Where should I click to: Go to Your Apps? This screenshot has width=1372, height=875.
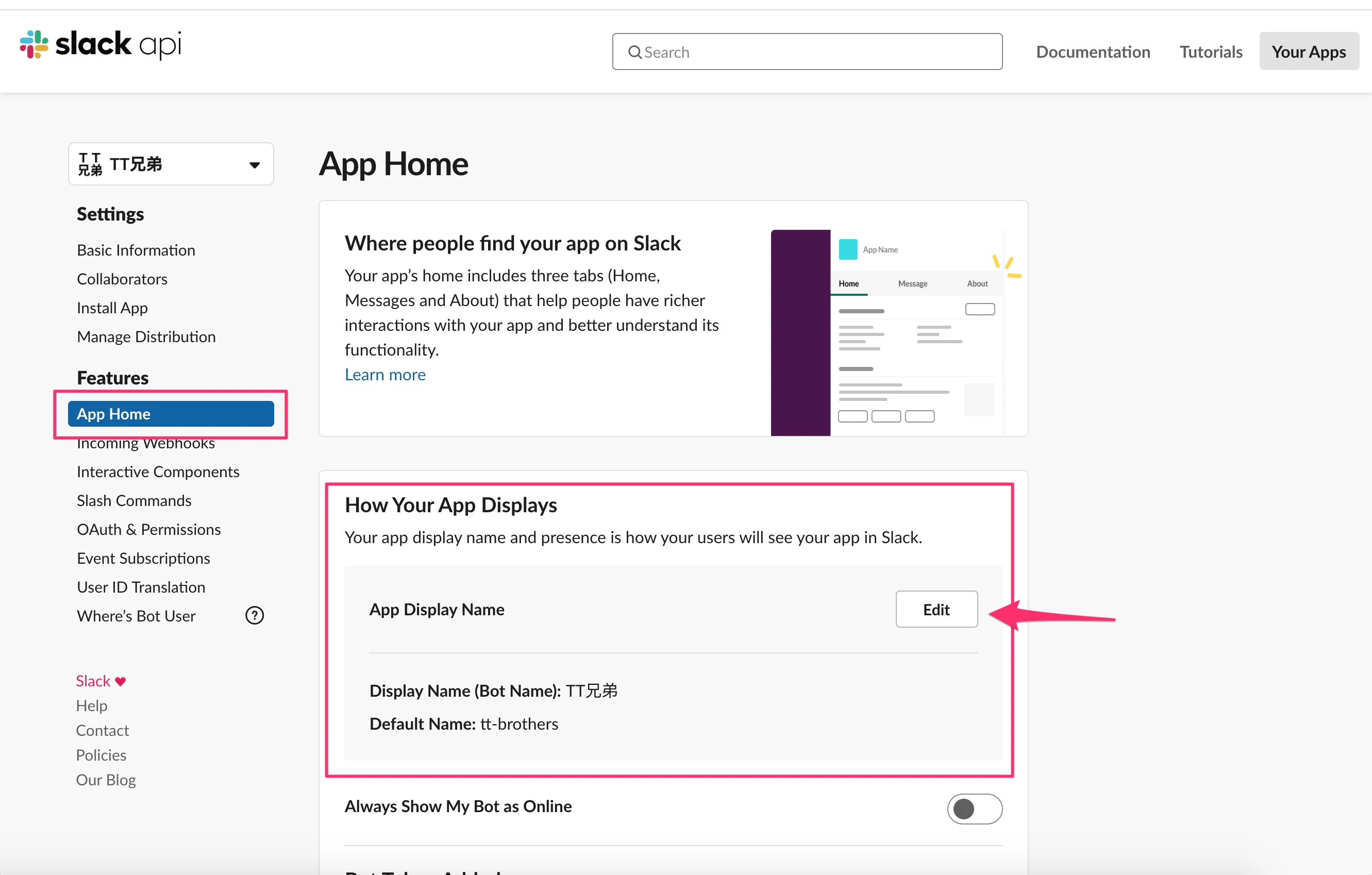click(1309, 51)
